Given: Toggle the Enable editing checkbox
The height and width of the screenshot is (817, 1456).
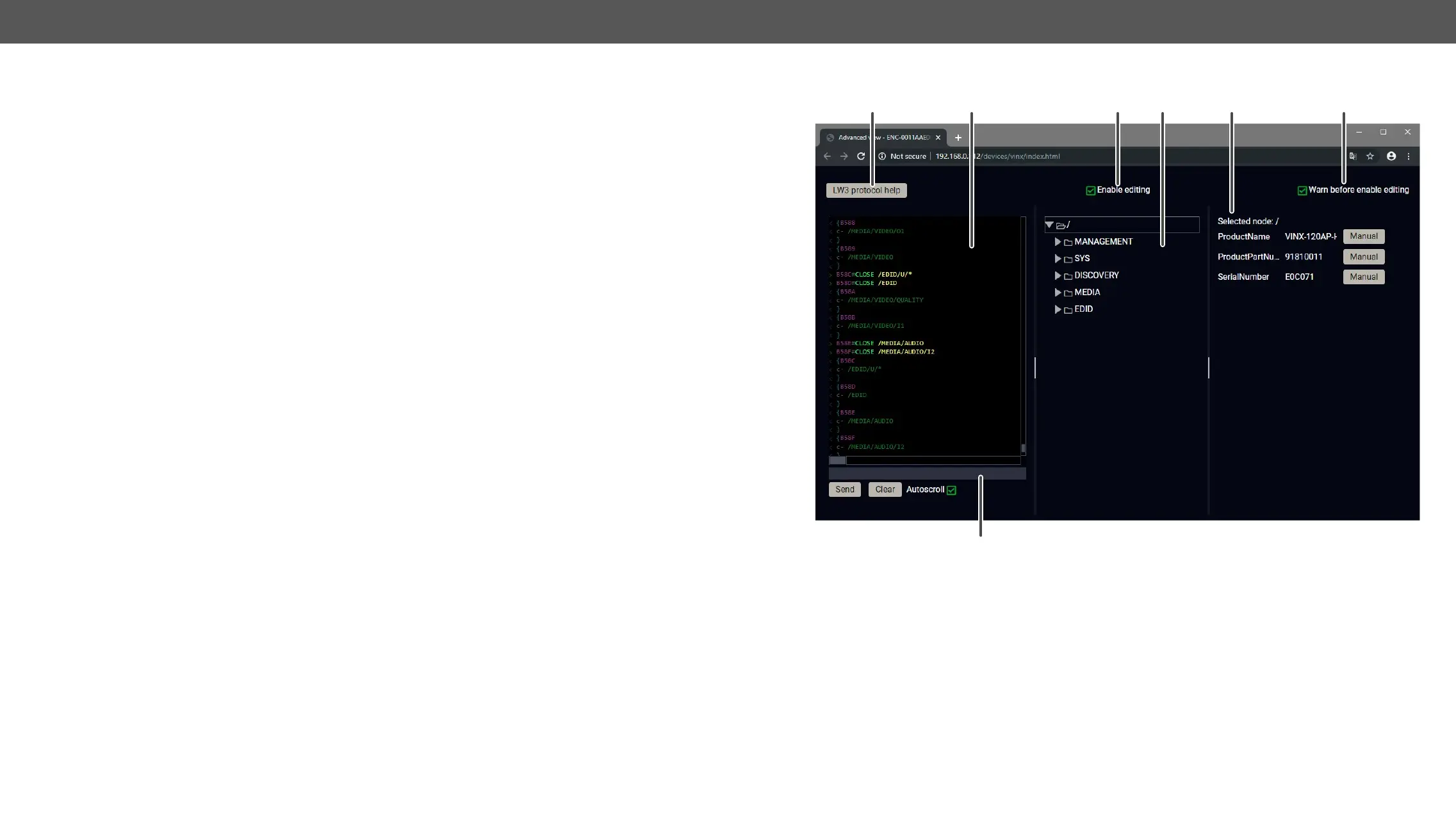Looking at the screenshot, I should (x=1091, y=191).
